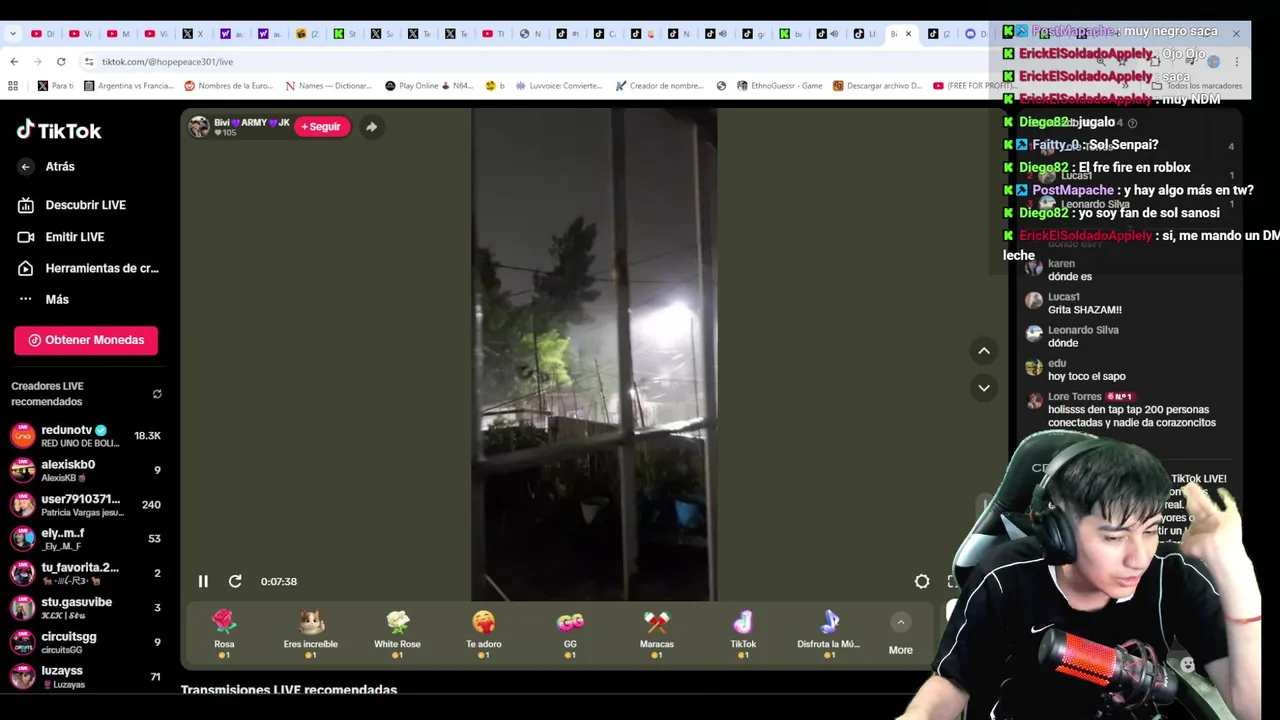Go back with the Atrás arrow
This screenshot has width=1280, height=720.
[26, 167]
